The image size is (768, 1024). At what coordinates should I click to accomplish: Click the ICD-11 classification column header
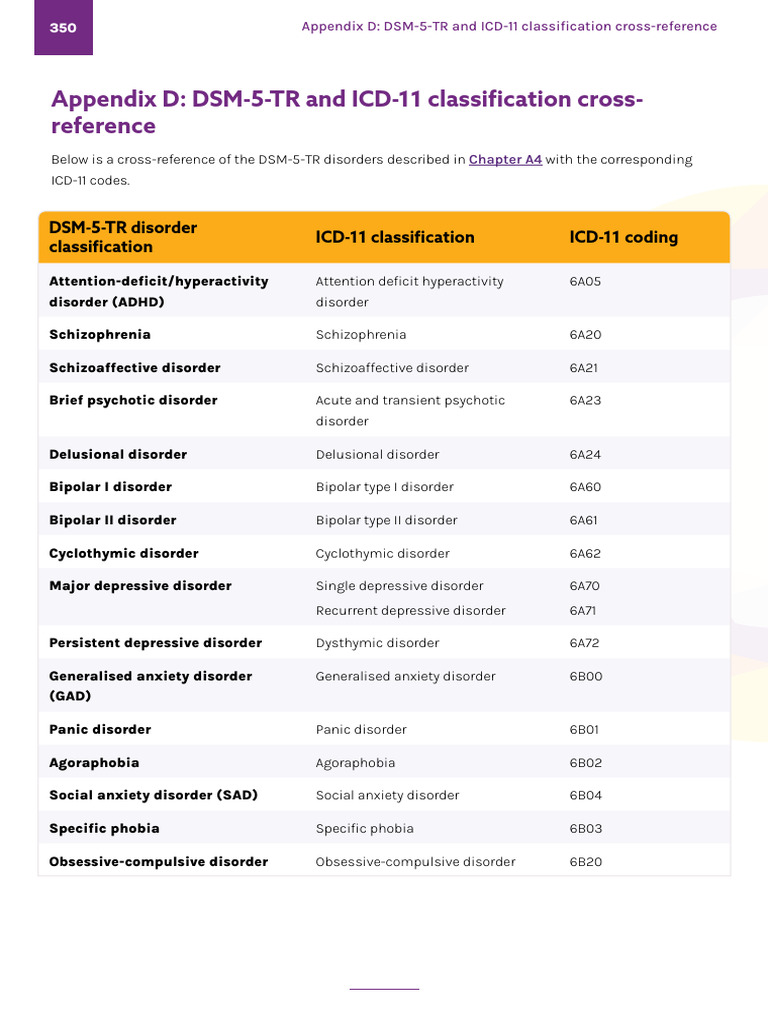point(394,237)
